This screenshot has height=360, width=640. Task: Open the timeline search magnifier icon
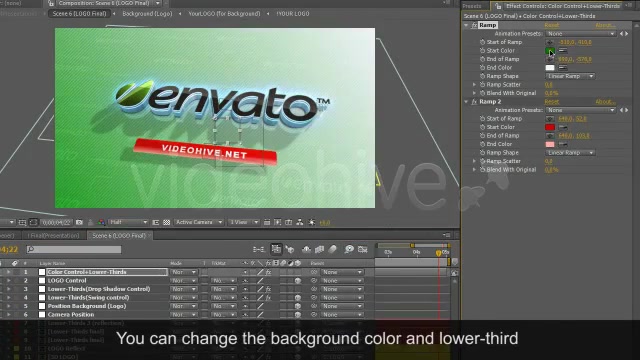point(31,249)
